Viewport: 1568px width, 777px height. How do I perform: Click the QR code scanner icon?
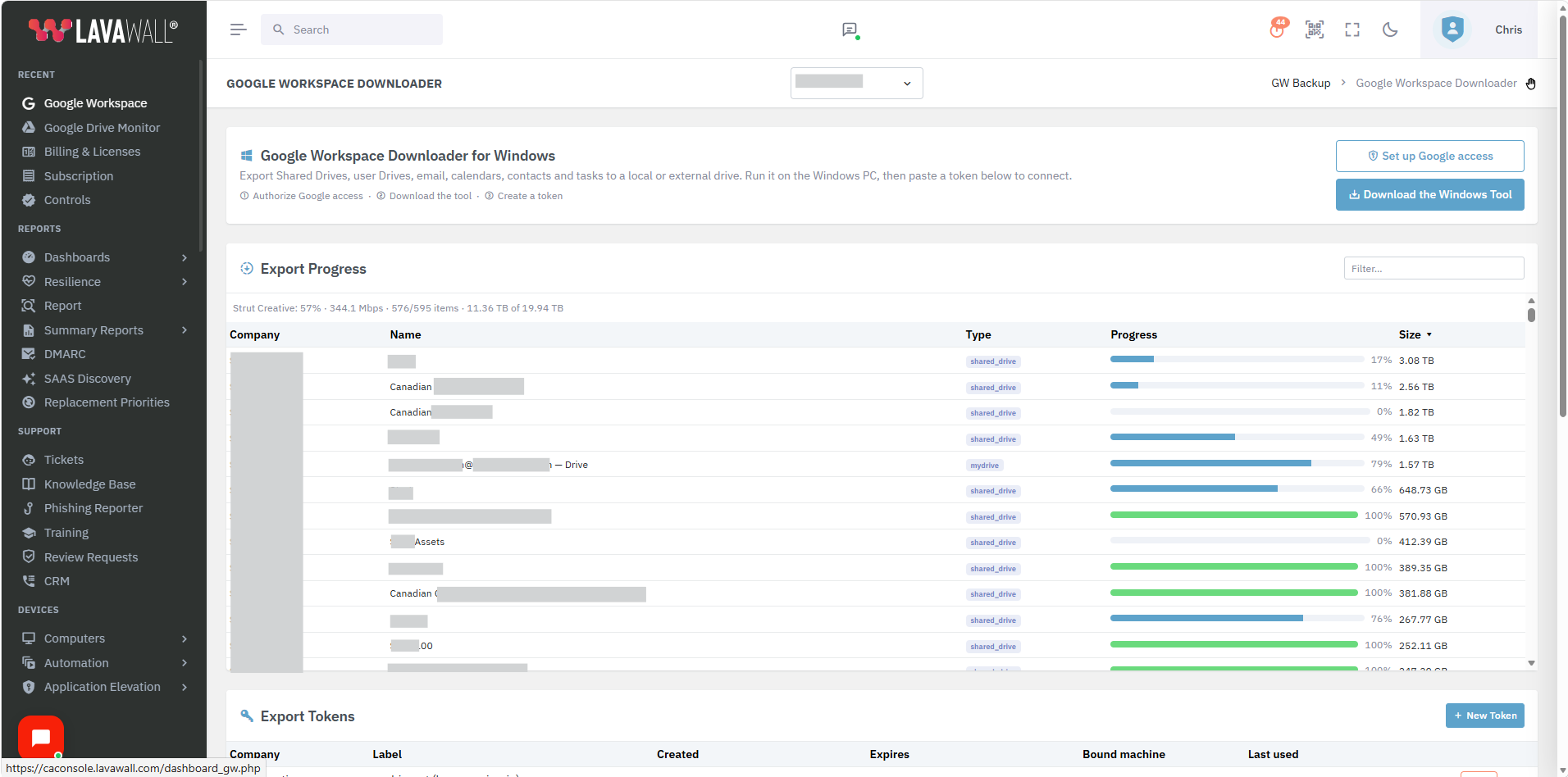pos(1315,30)
